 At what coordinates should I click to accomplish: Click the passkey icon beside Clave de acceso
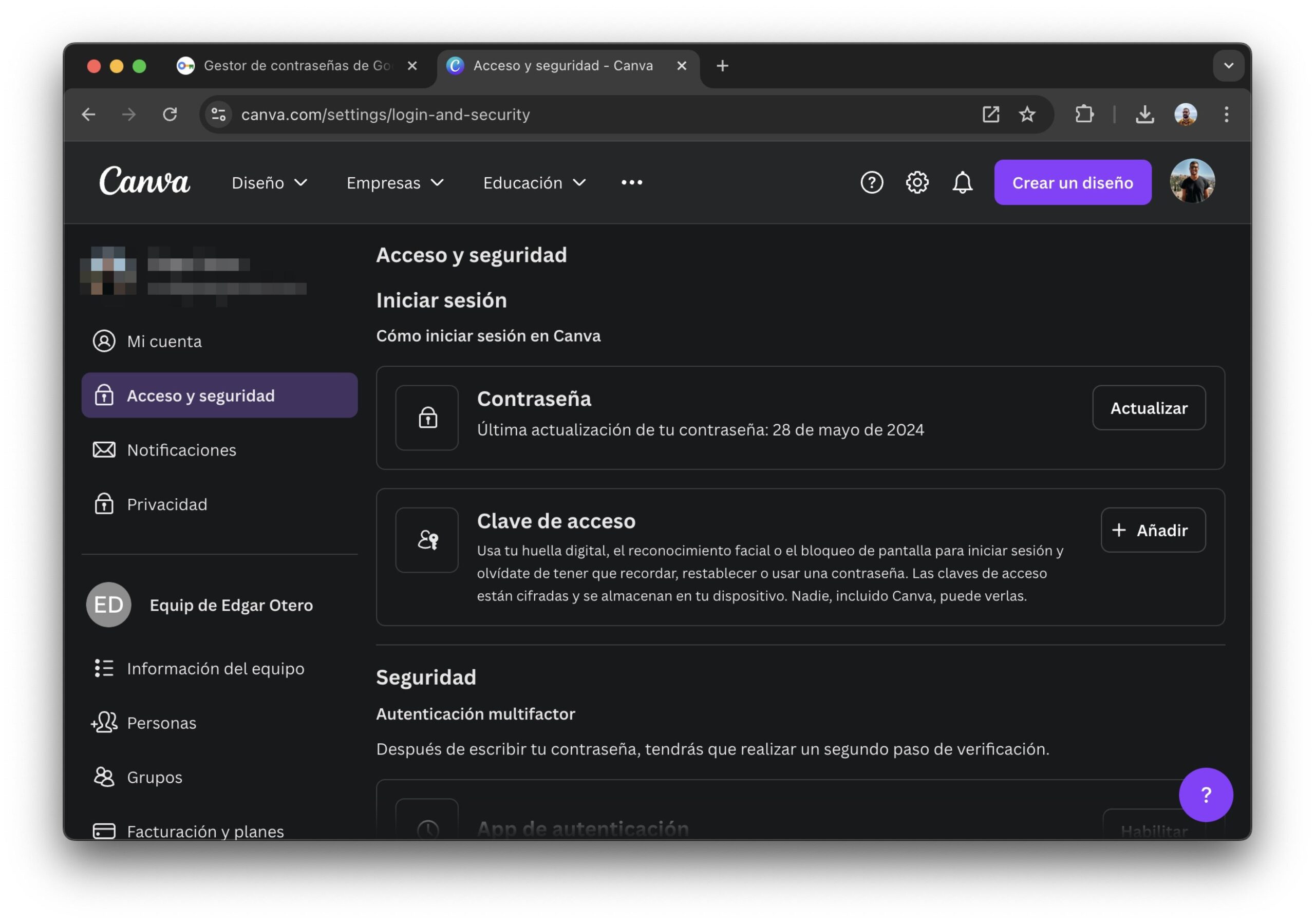tap(427, 540)
